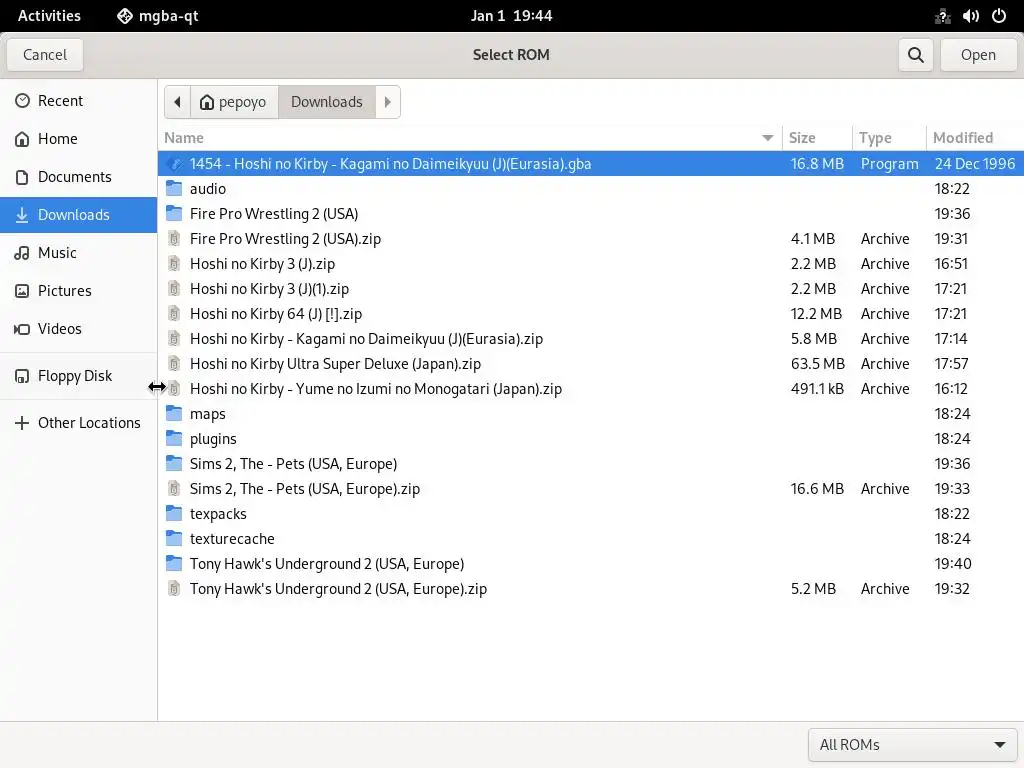Open the system volume indicator
The width and height of the screenshot is (1024, 768).
pos(970,16)
